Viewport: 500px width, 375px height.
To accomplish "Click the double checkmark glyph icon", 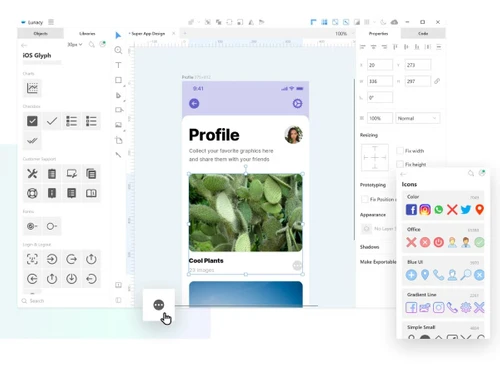I will point(32,141).
